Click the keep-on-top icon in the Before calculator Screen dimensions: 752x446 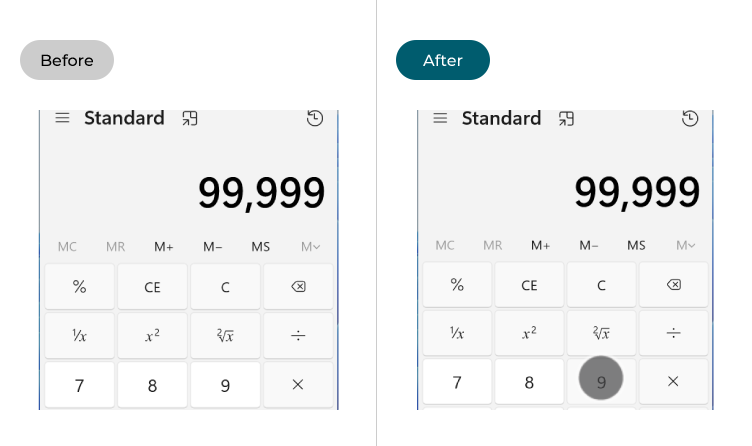coord(190,118)
